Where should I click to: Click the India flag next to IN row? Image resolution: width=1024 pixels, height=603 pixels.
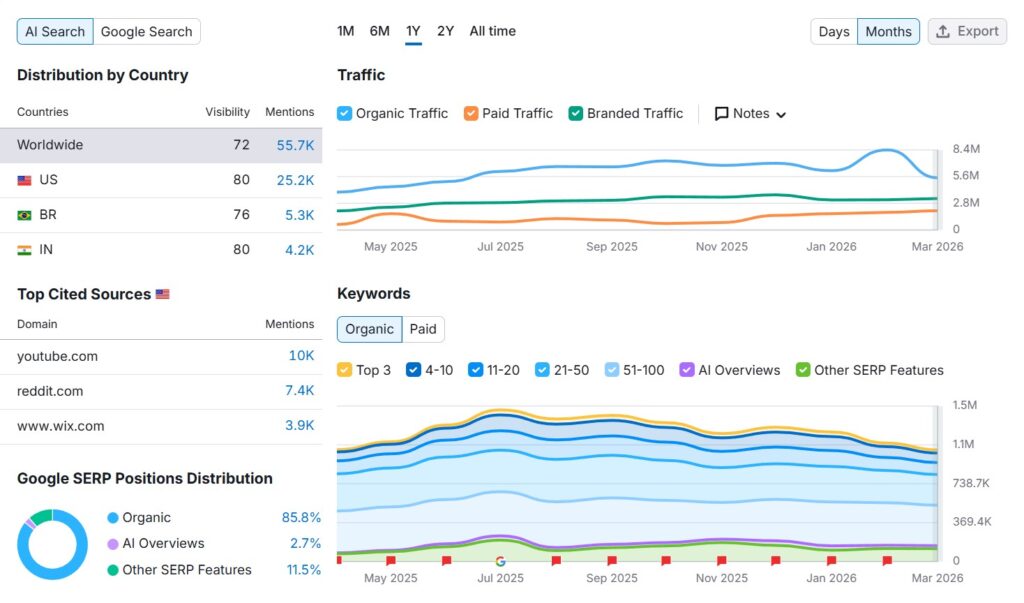26,249
